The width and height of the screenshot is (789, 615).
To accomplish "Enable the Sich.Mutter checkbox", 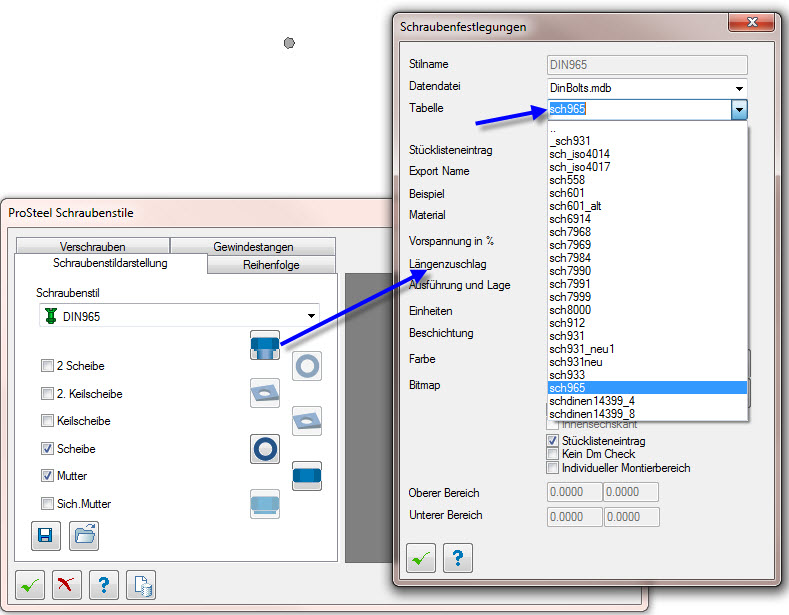I will pos(47,503).
